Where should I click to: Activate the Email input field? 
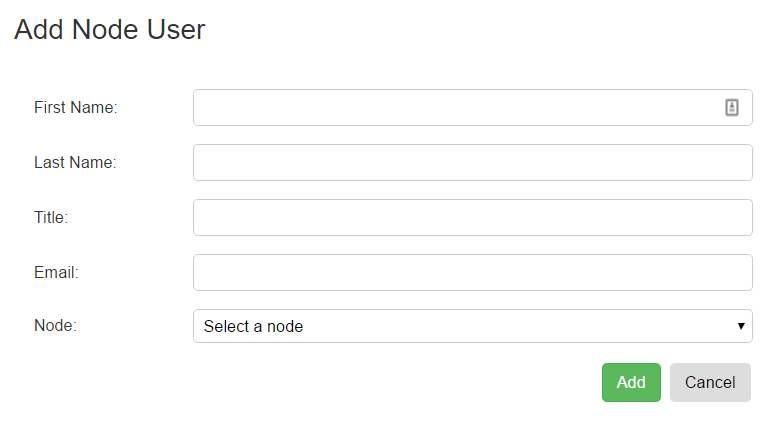(x=473, y=272)
